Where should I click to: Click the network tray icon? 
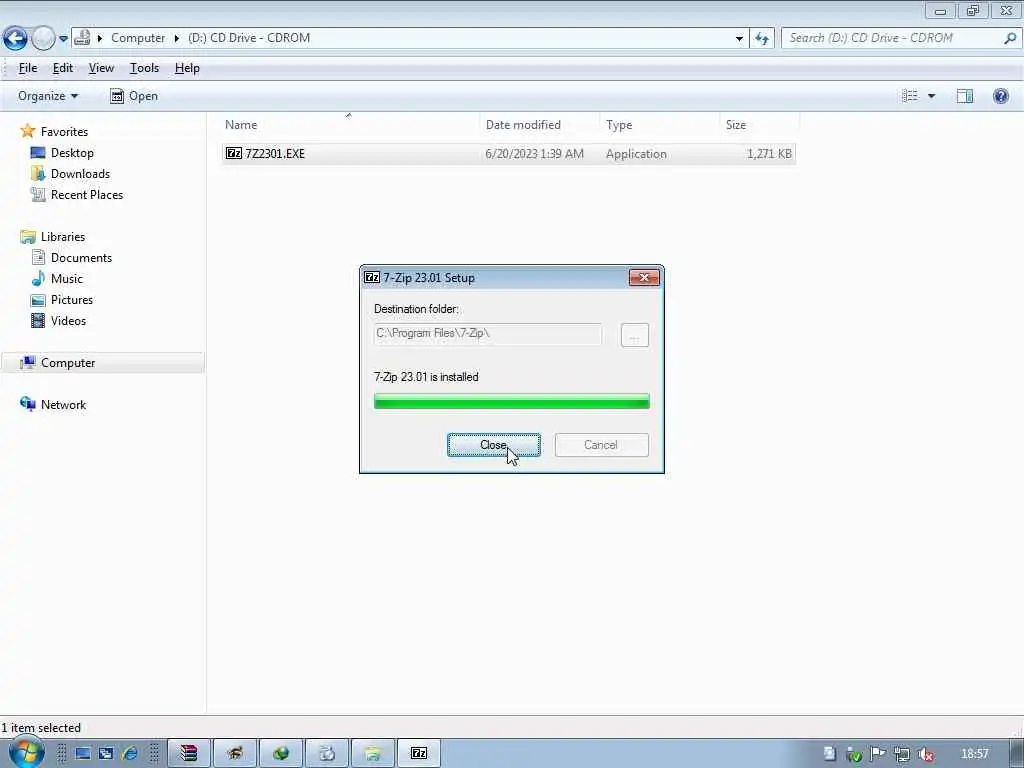(901, 754)
